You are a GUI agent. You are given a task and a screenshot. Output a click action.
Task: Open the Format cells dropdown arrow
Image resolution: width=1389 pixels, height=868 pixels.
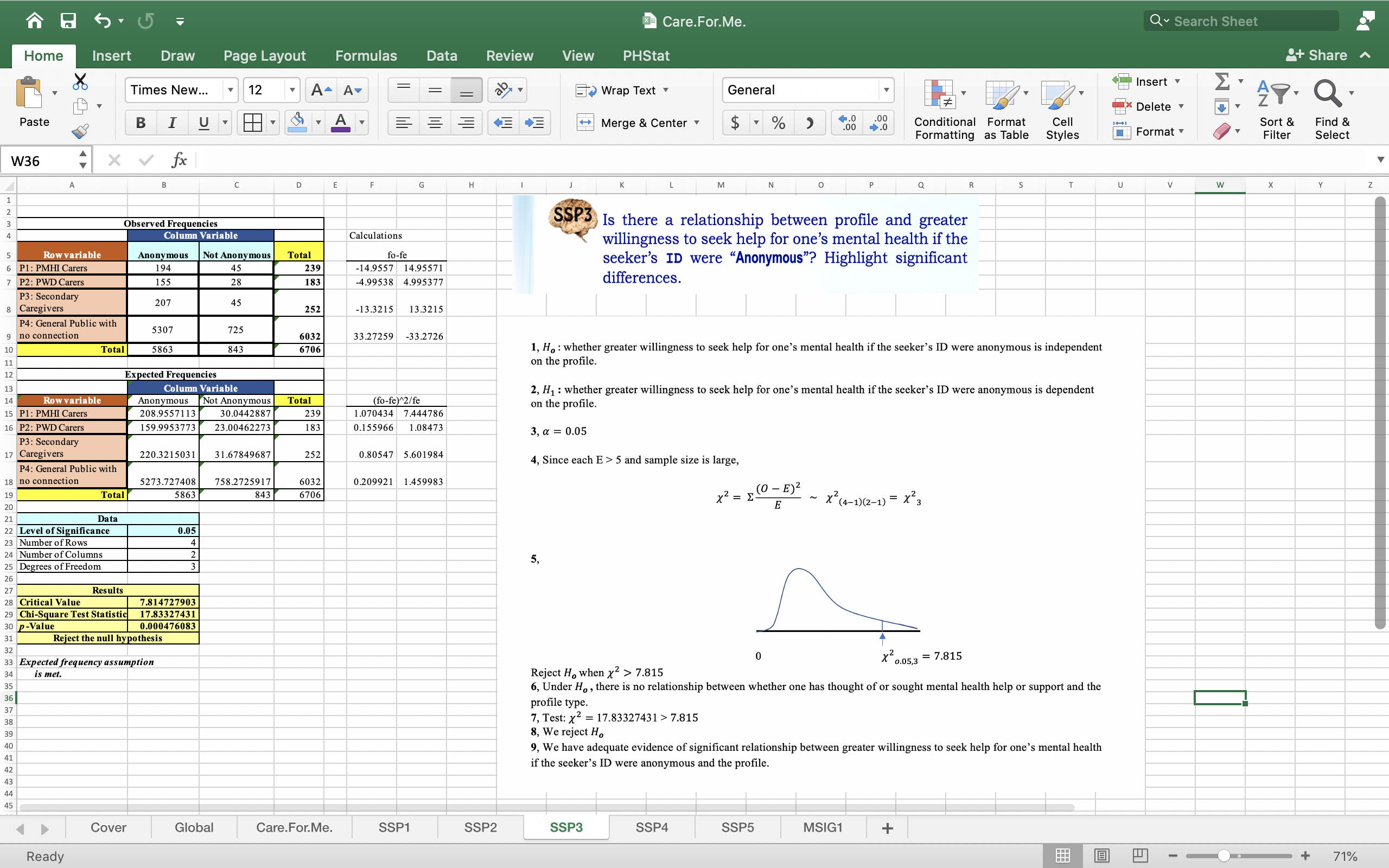click(x=1181, y=131)
